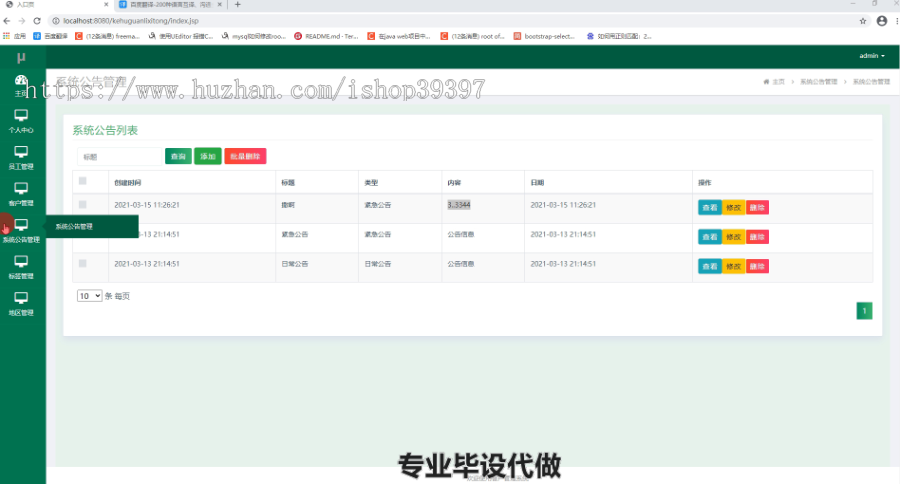Image resolution: width=900 pixels, height=484 pixels.
Task: Open the 应用 apps bookmark
Action: (14, 36)
